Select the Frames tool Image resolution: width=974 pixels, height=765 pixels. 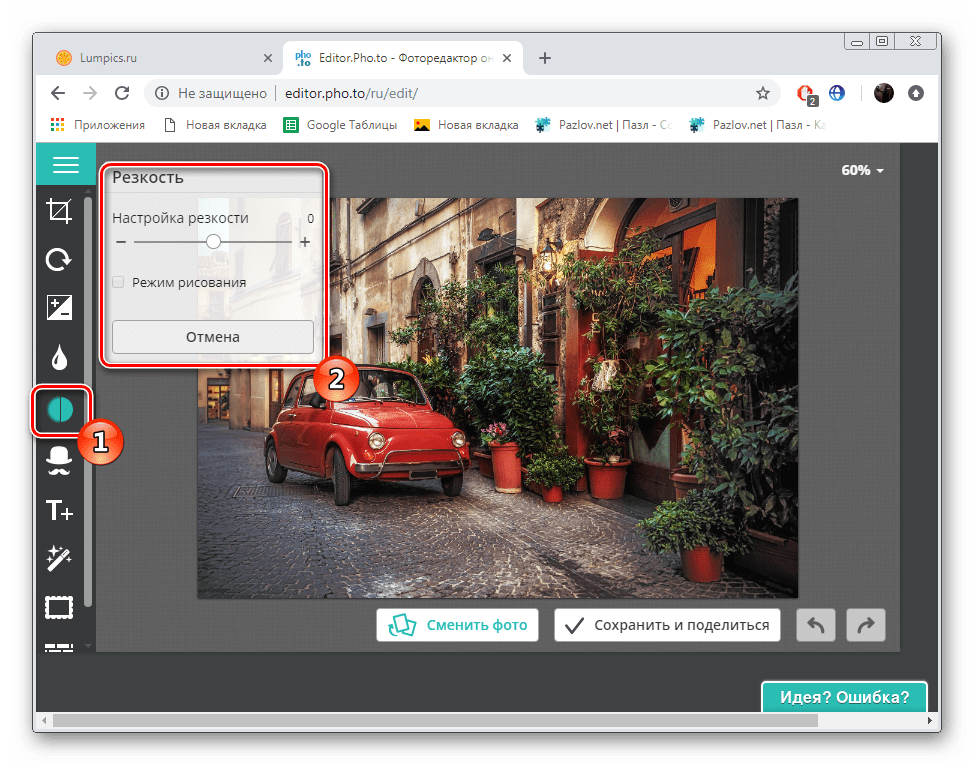click(x=59, y=607)
